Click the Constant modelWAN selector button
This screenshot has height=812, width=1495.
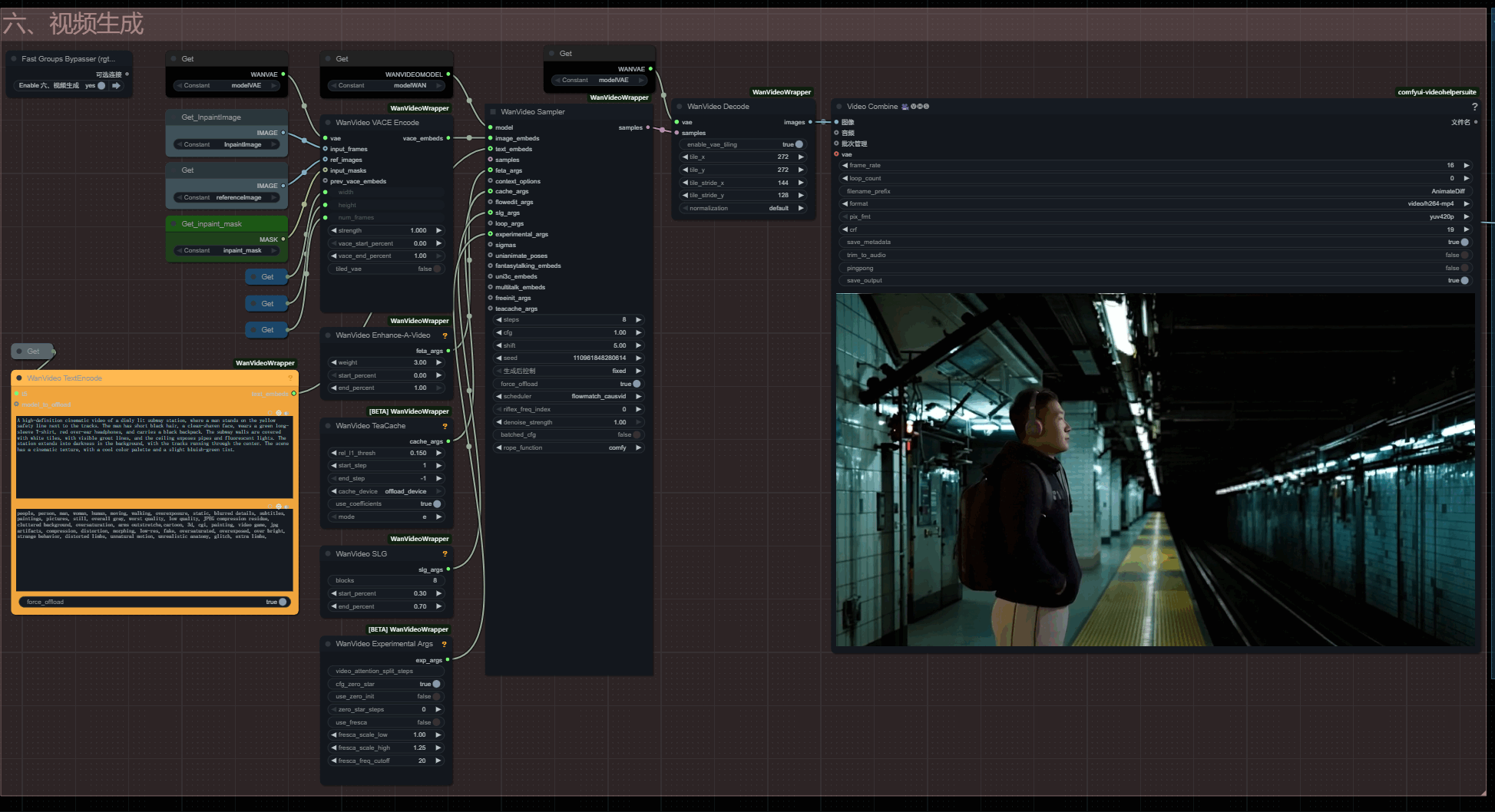click(385, 86)
